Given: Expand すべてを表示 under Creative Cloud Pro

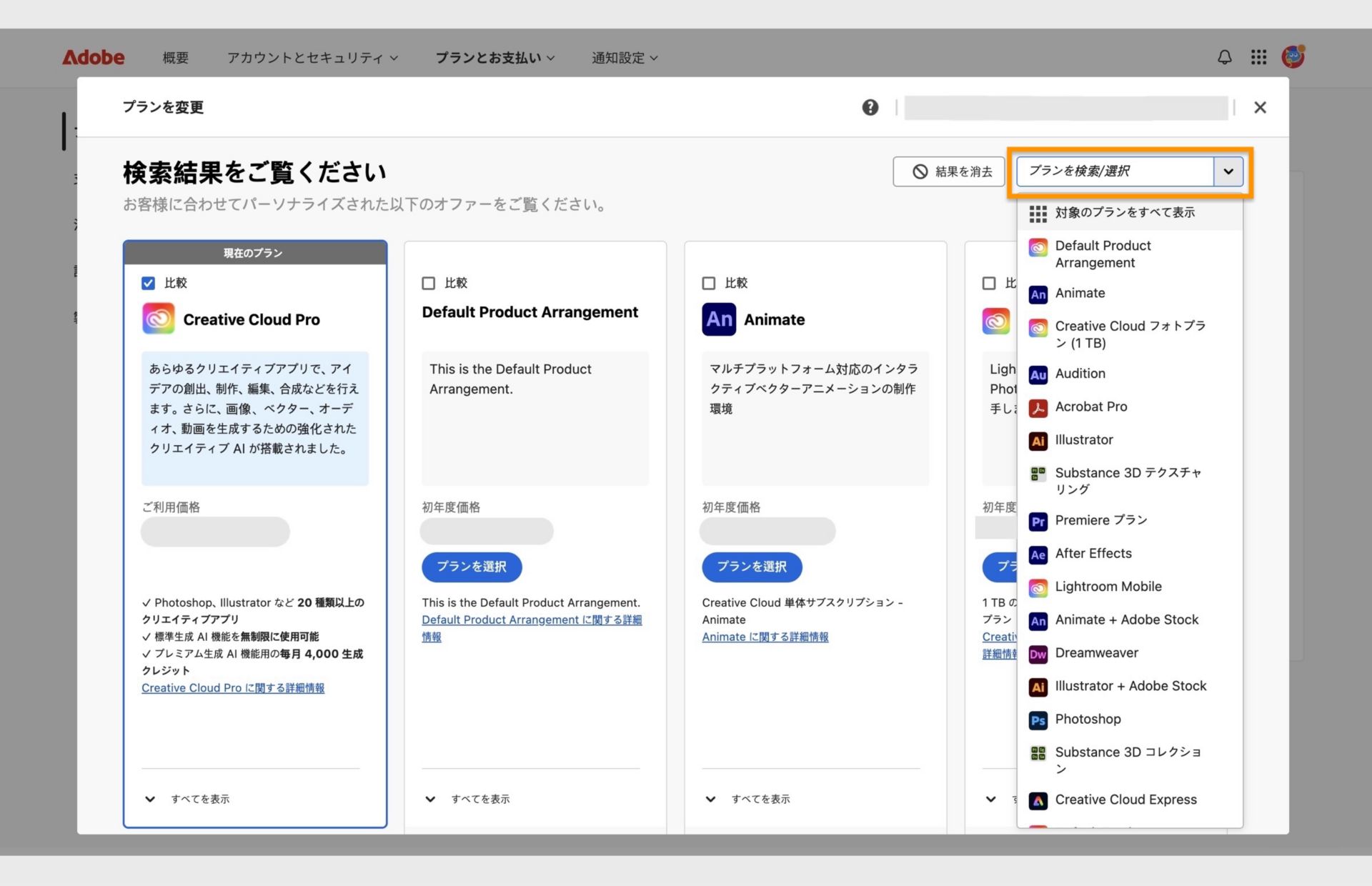Looking at the screenshot, I should click(x=199, y=799).
